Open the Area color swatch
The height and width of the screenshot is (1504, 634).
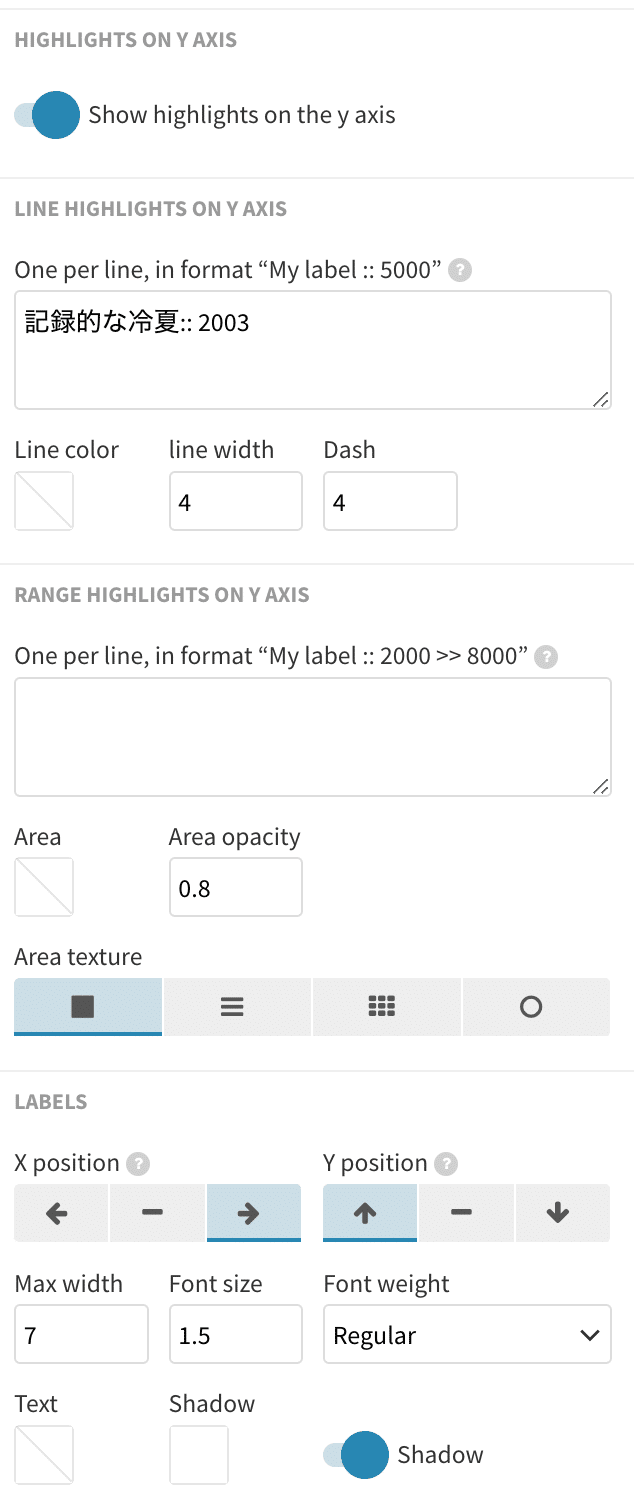[x=44, y=887]
